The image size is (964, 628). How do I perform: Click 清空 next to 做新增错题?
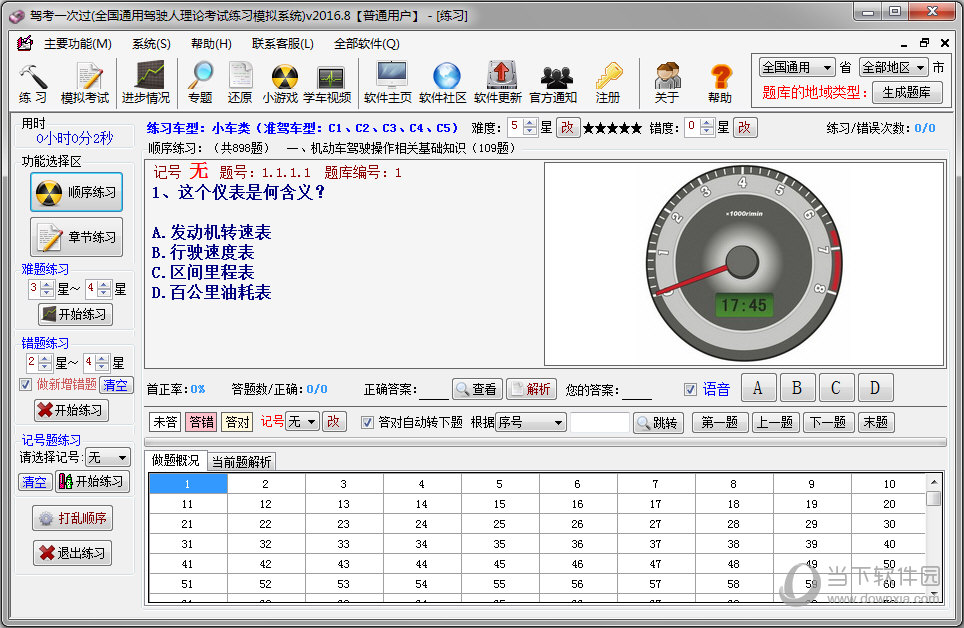click(x=116, y=384)
